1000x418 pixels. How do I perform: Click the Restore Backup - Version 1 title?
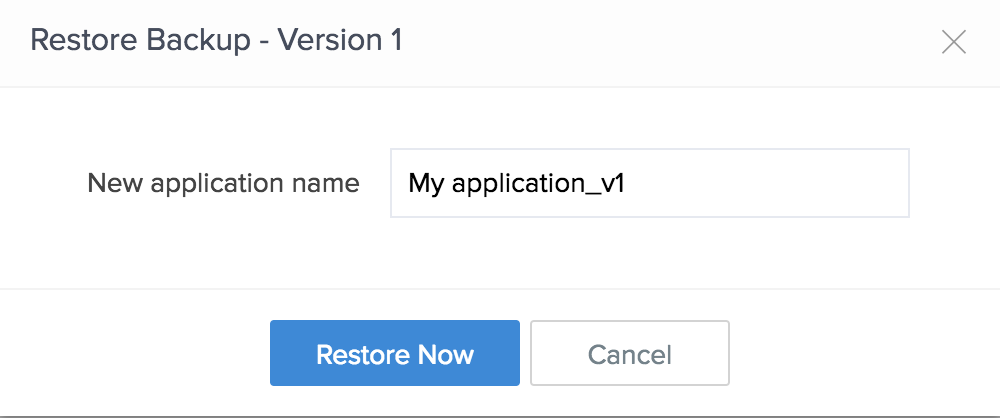click(216, 41)
